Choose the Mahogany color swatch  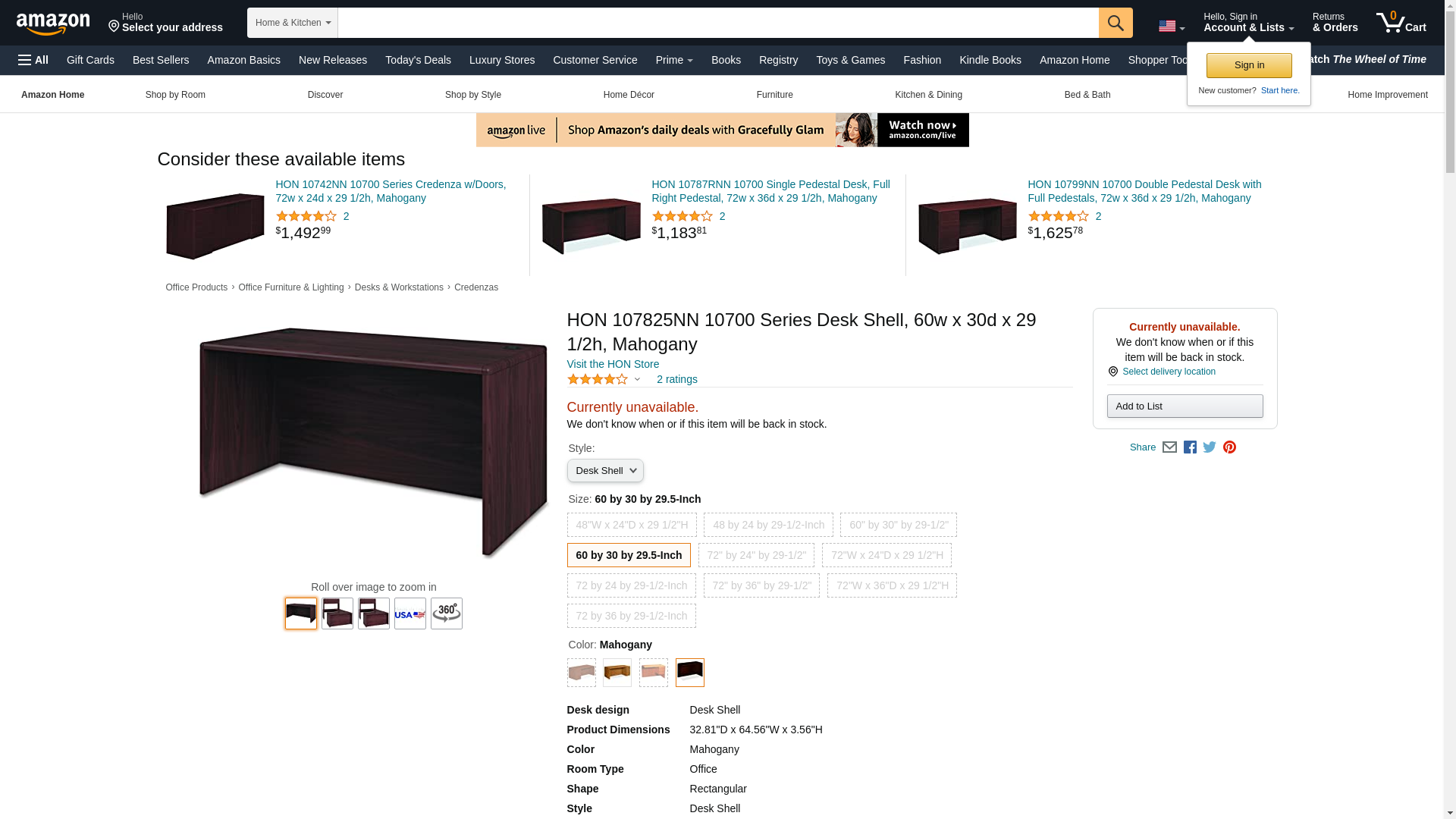pyautogui.click(x=690, y=673)
